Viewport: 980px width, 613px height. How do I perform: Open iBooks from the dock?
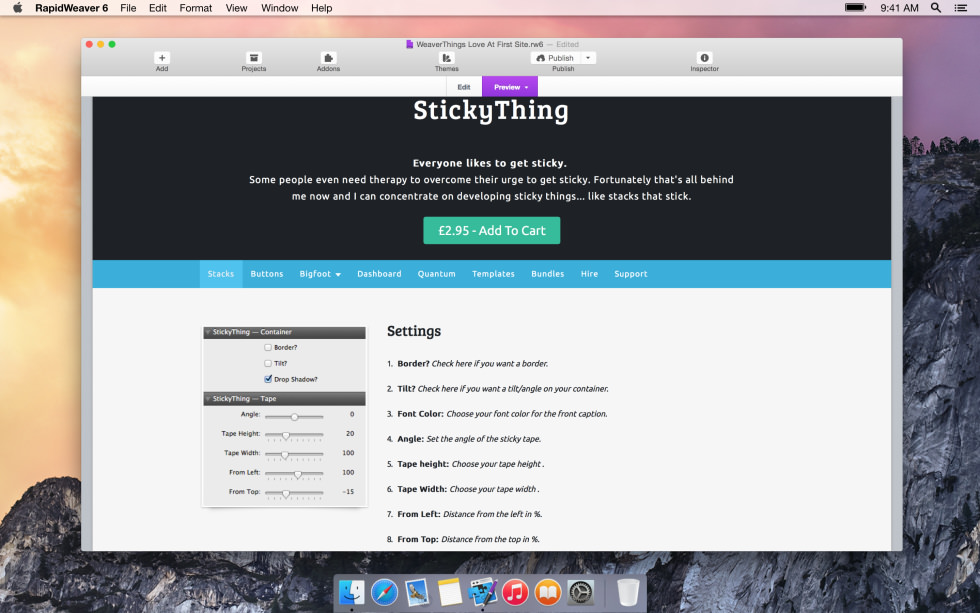548,592
